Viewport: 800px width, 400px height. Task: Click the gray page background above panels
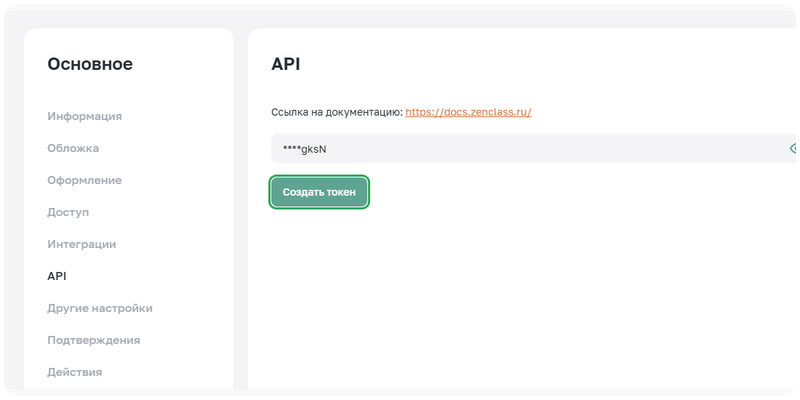click(400, 14)
